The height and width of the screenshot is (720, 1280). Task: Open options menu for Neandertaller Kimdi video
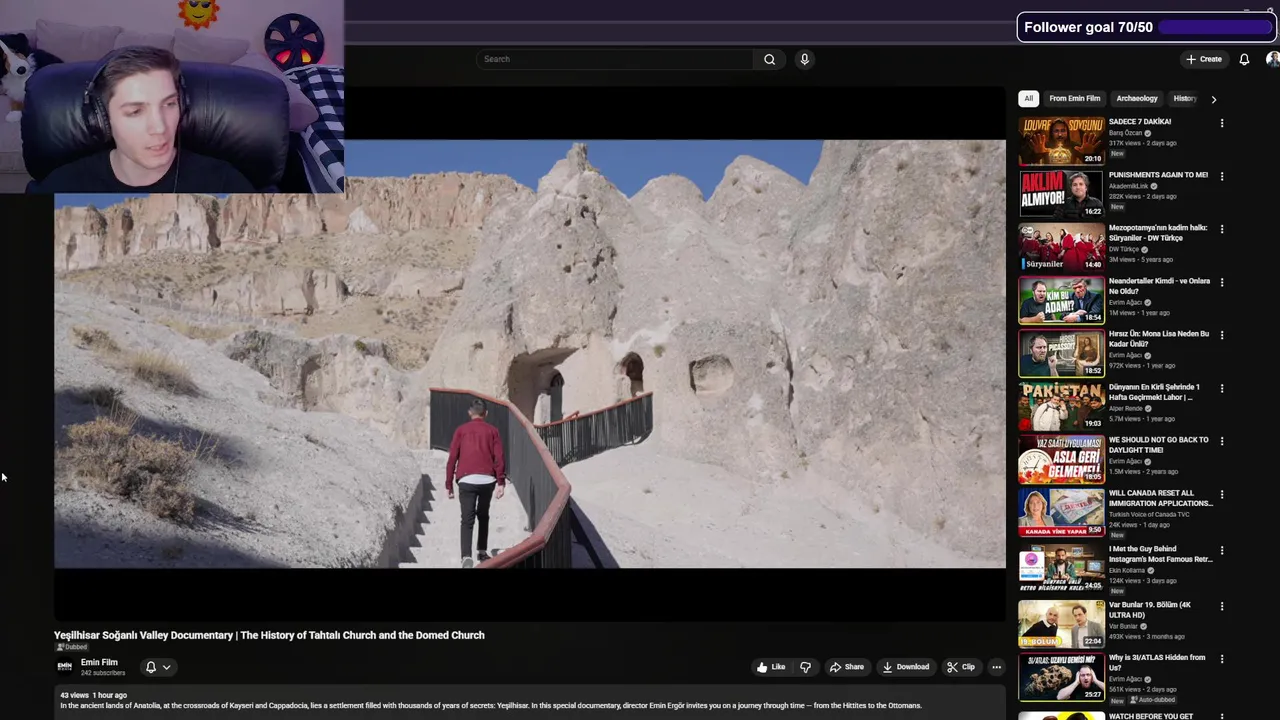1221,282
